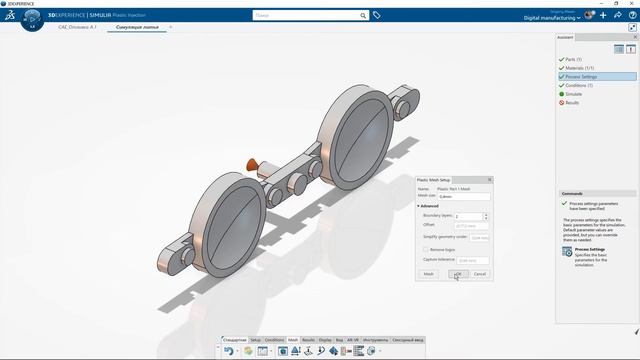Open the Mesh action bar tab
The width and height of the screenshot is (640, 360).
click(293, 340)
